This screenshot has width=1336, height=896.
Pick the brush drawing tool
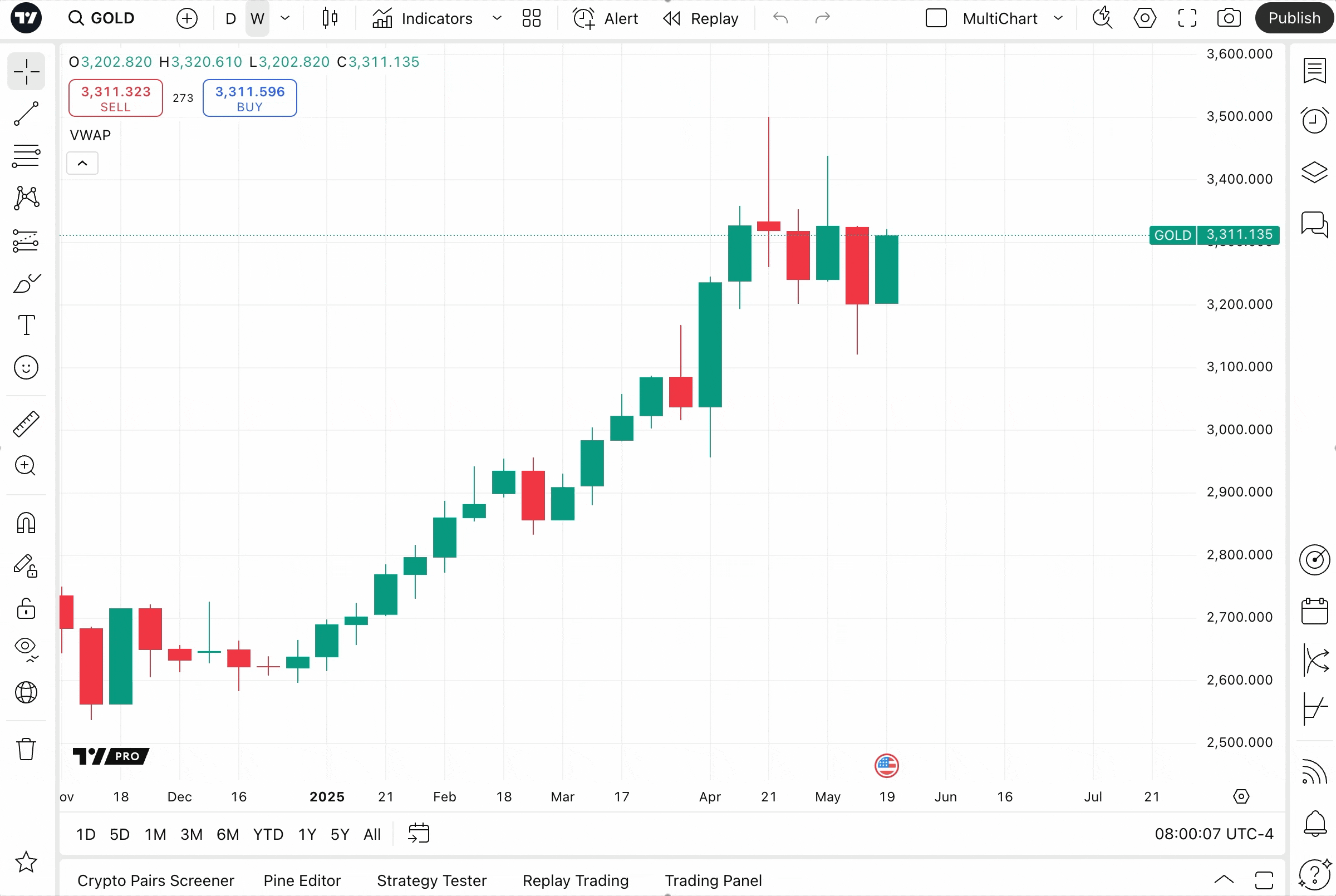click(x=26, y=283)
